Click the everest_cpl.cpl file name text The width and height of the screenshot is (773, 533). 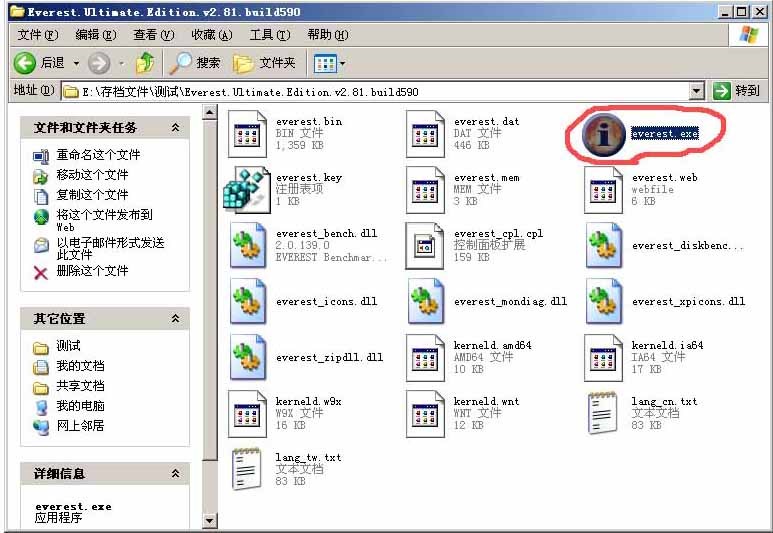[498, 234]
